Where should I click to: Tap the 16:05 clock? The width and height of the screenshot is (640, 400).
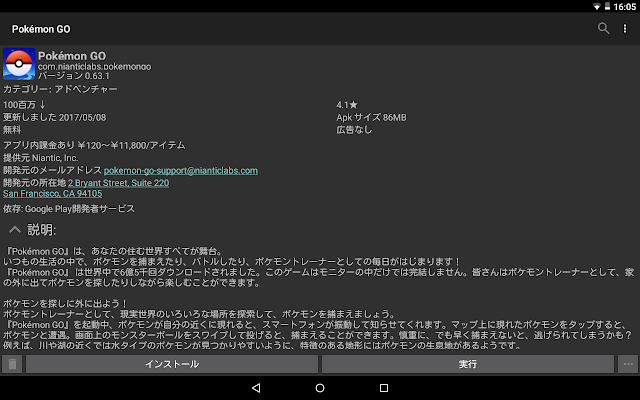(624, 7)
